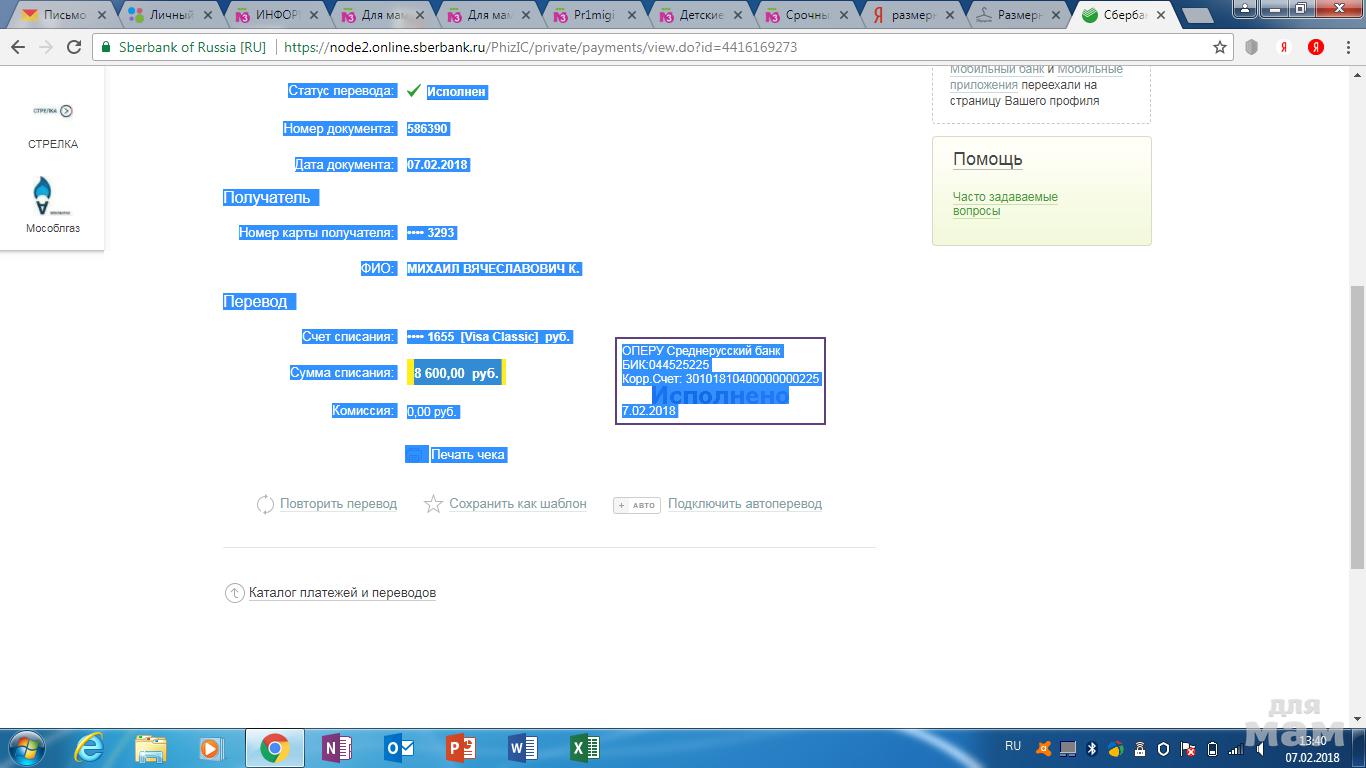Screen dimensions: 1366x768
Task: Open the Mosoblgaz payment icon
Action: pos(43,196)
